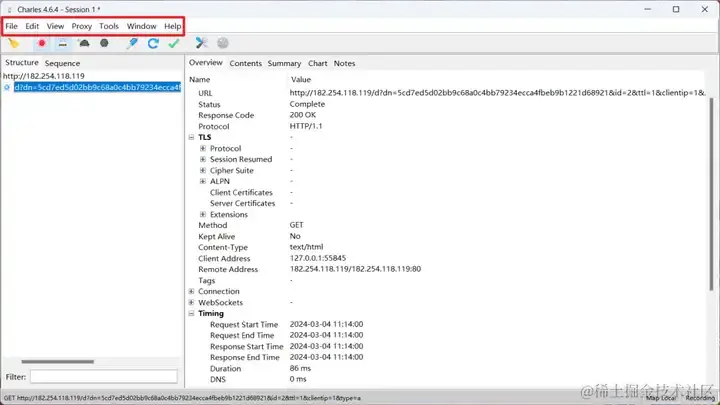The image size is (720, 405).
Task: Select the Duration value 86 ms
Action: [300, 368]
